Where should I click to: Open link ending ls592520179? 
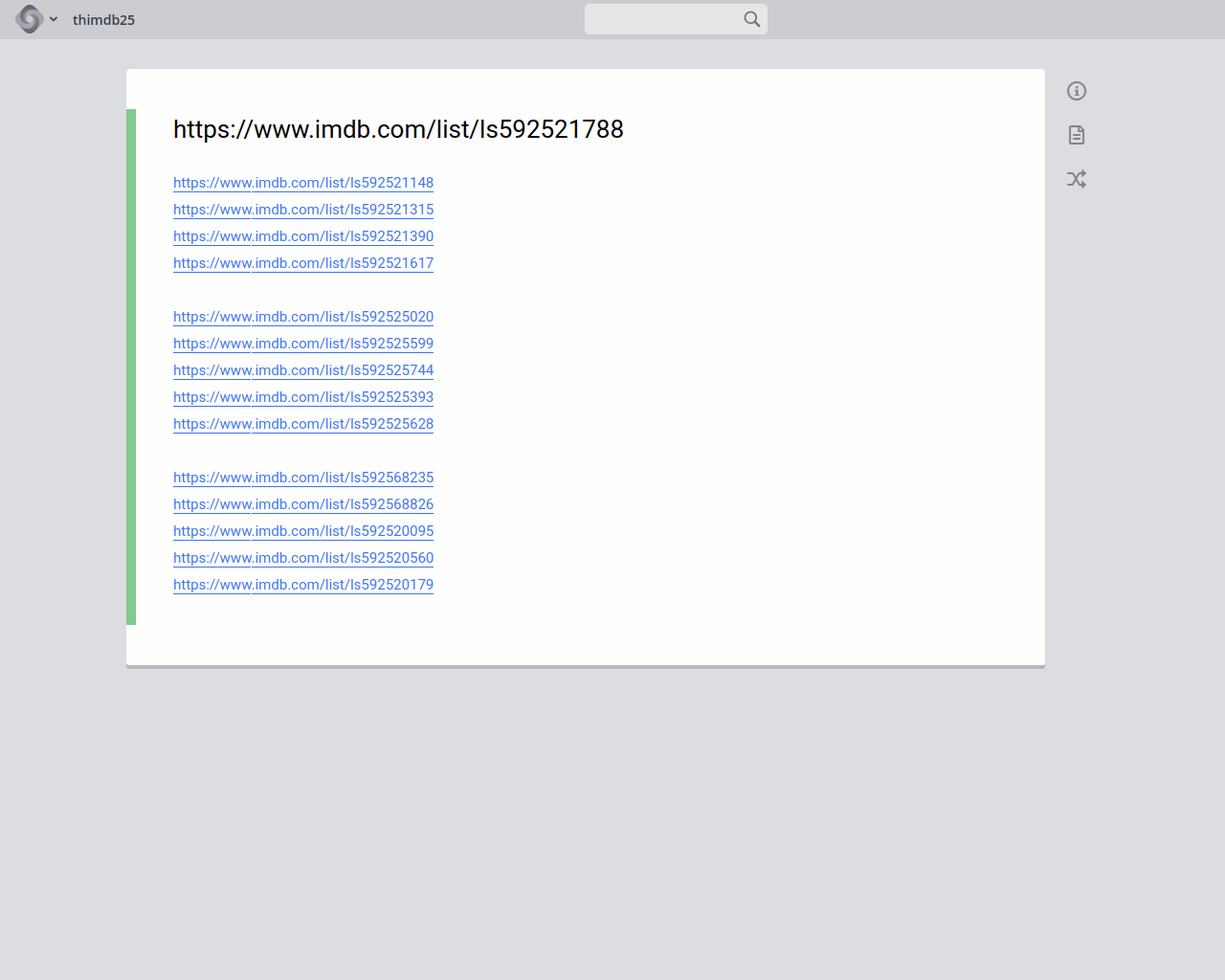303,585
